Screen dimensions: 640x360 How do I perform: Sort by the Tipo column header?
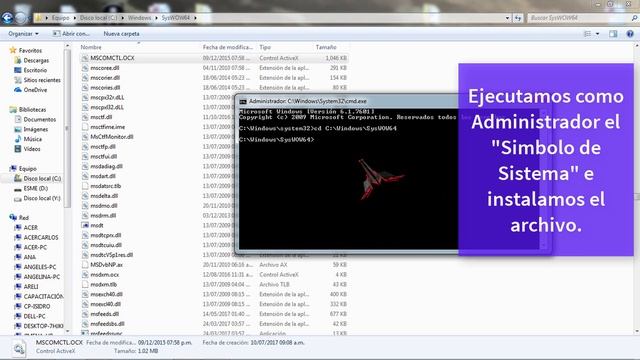pos(265,47)
